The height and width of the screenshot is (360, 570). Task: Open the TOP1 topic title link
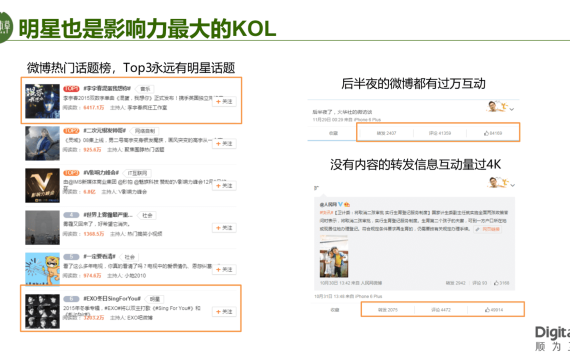tap(107, 88)
